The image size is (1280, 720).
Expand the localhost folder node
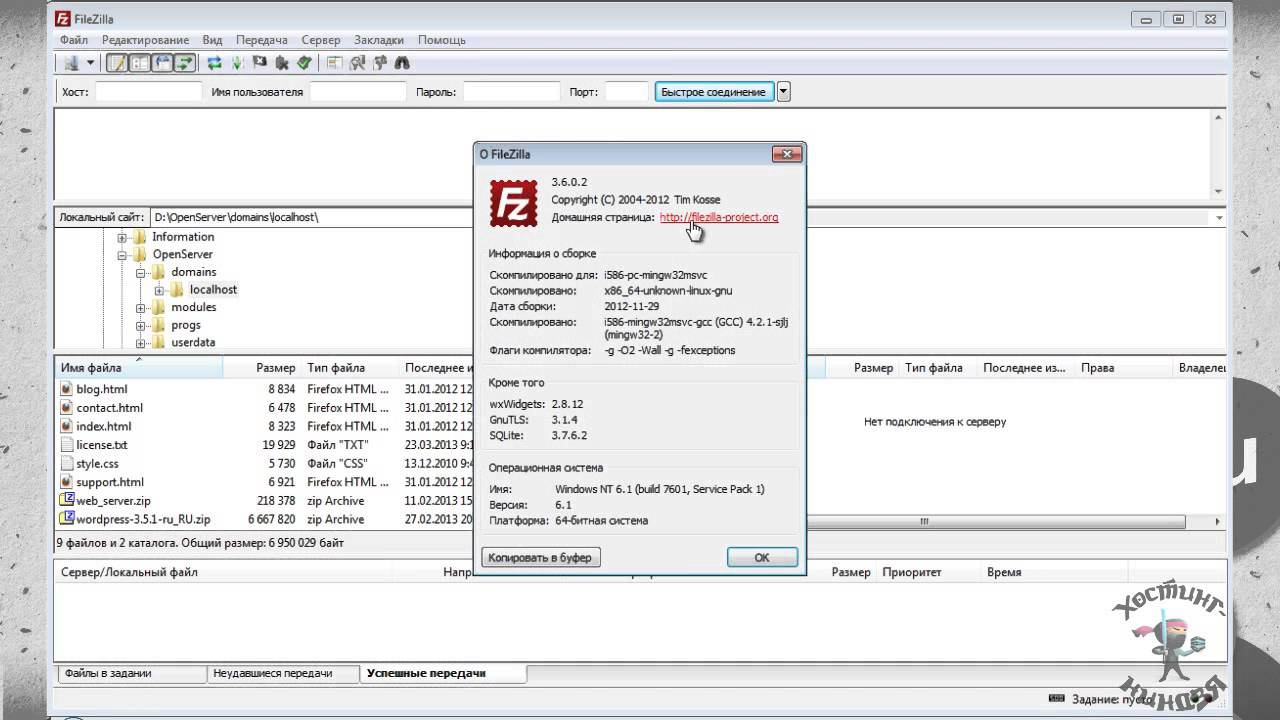pyautogui.click(x=160, y=290)
